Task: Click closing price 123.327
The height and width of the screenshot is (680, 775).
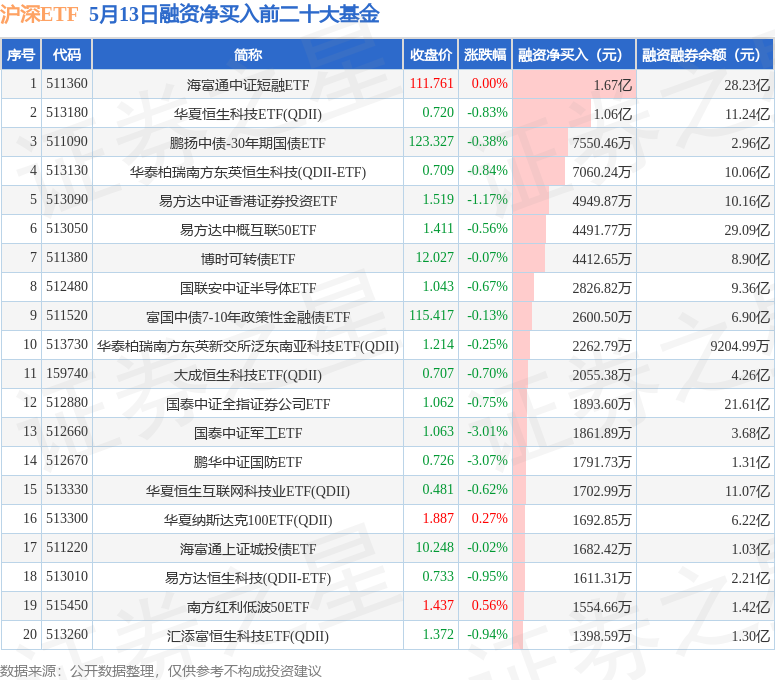Action: (431, 142)
